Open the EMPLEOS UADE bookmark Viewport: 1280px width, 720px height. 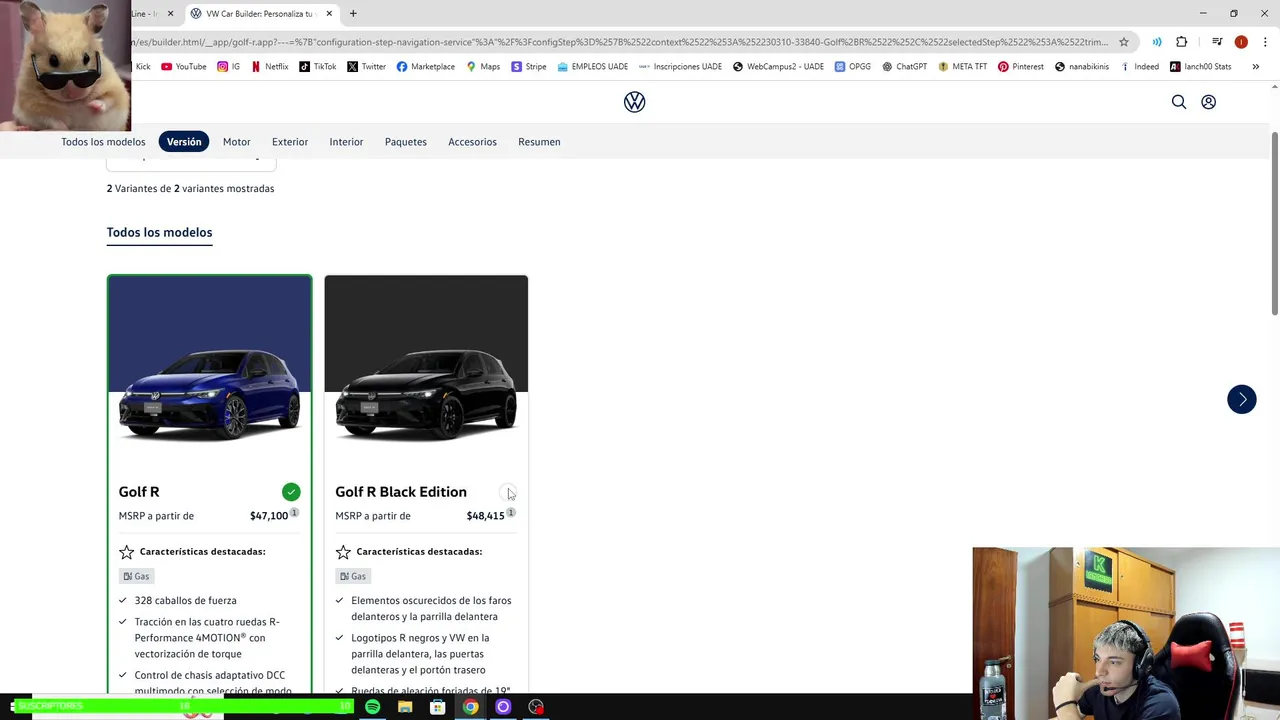click(592, 67)
